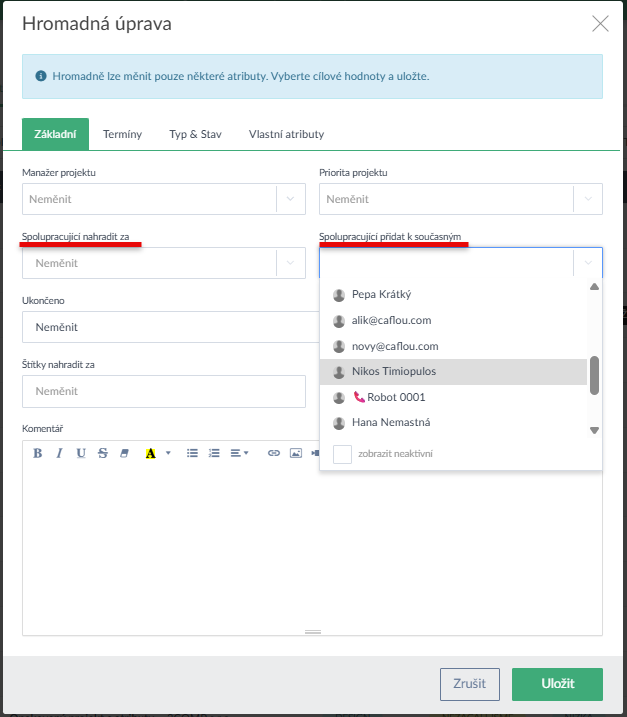This screenshot has height=717, width=627.
Task: Cancel with the Zrušit button
Action: coord(469,684)
